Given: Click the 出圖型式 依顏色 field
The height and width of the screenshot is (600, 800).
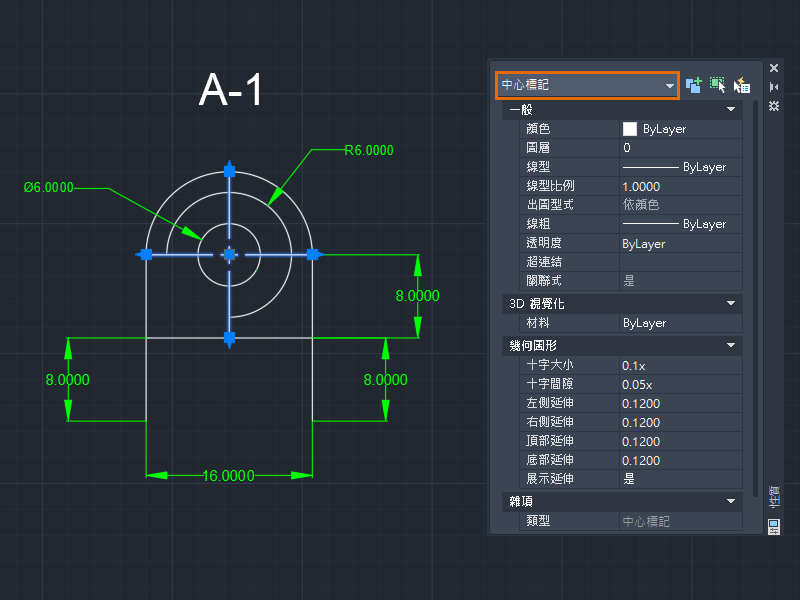Looking at the screenshot, I should point(681,205).
